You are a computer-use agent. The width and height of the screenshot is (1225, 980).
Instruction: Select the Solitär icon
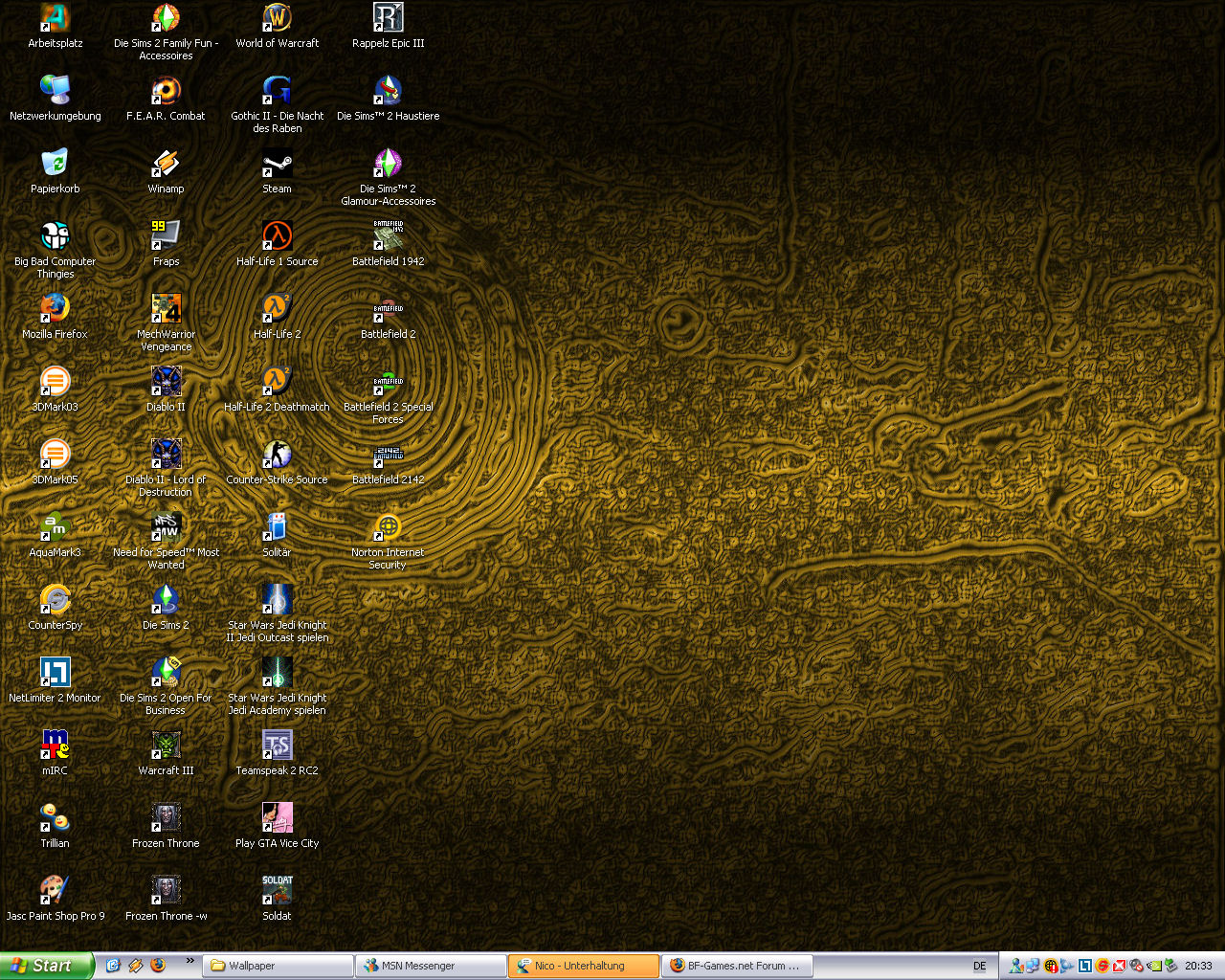tap(278, 535)
